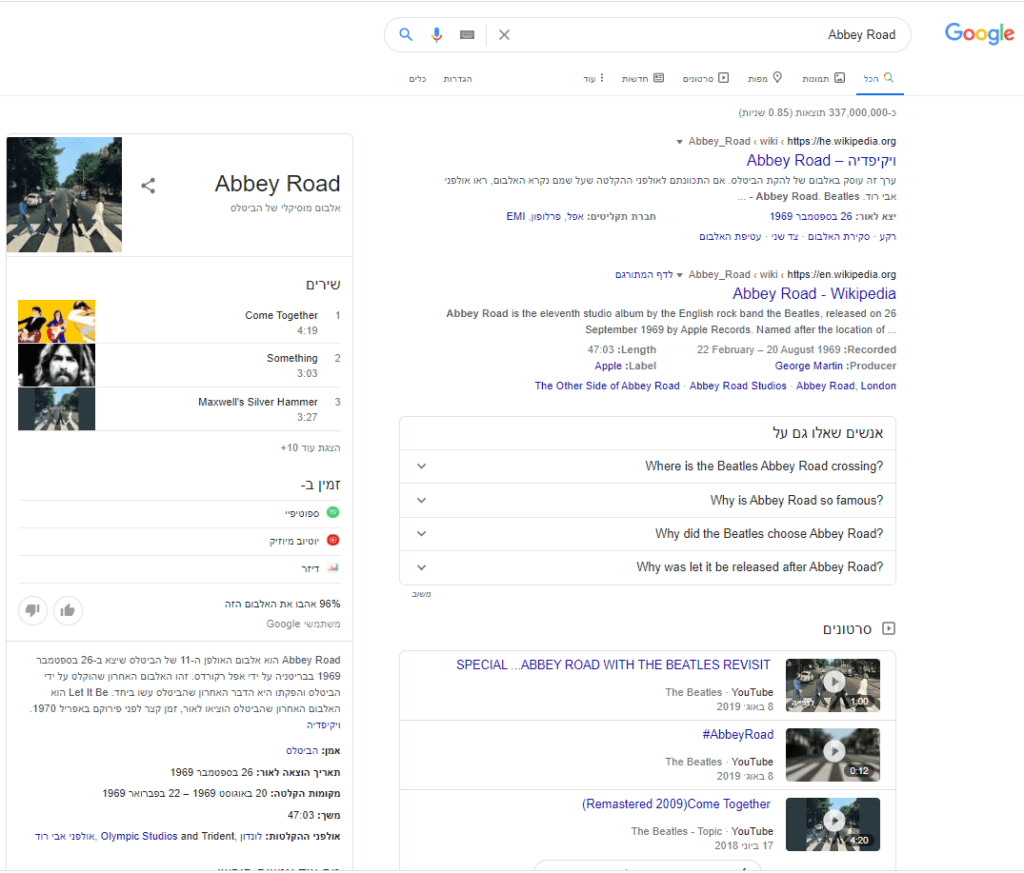Share the Abbey Road knowledge panel

(148, 185)
